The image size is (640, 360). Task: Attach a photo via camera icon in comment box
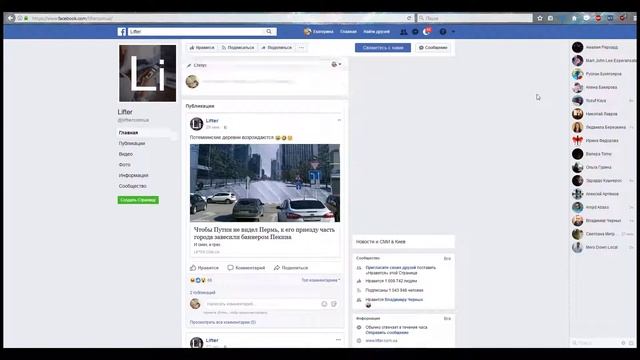334,304
